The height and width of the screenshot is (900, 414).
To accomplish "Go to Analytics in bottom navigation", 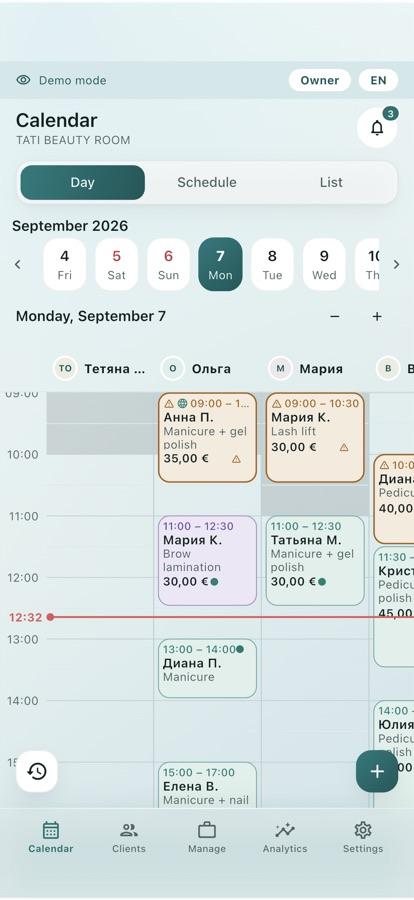I will click(x=285, y=837).
